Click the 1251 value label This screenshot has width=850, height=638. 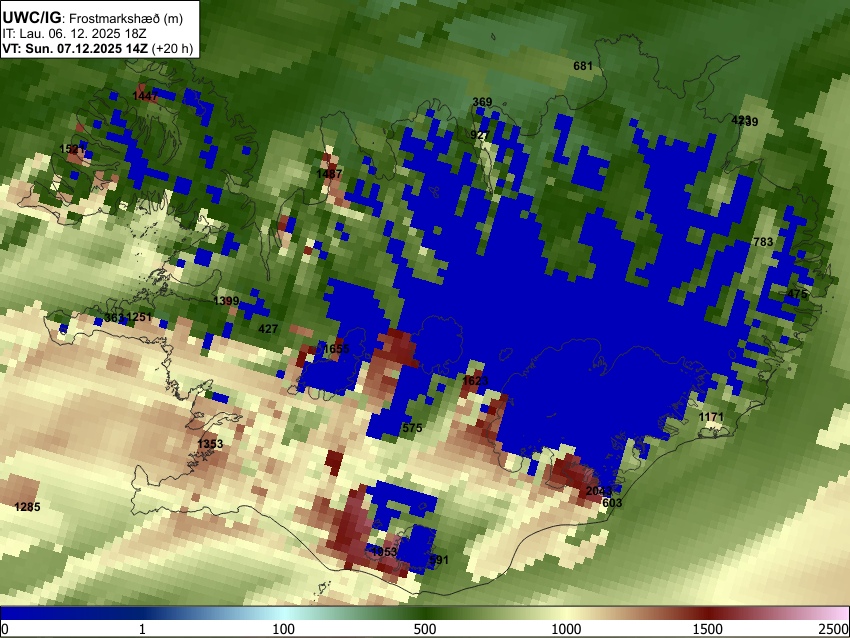point(139,317)
